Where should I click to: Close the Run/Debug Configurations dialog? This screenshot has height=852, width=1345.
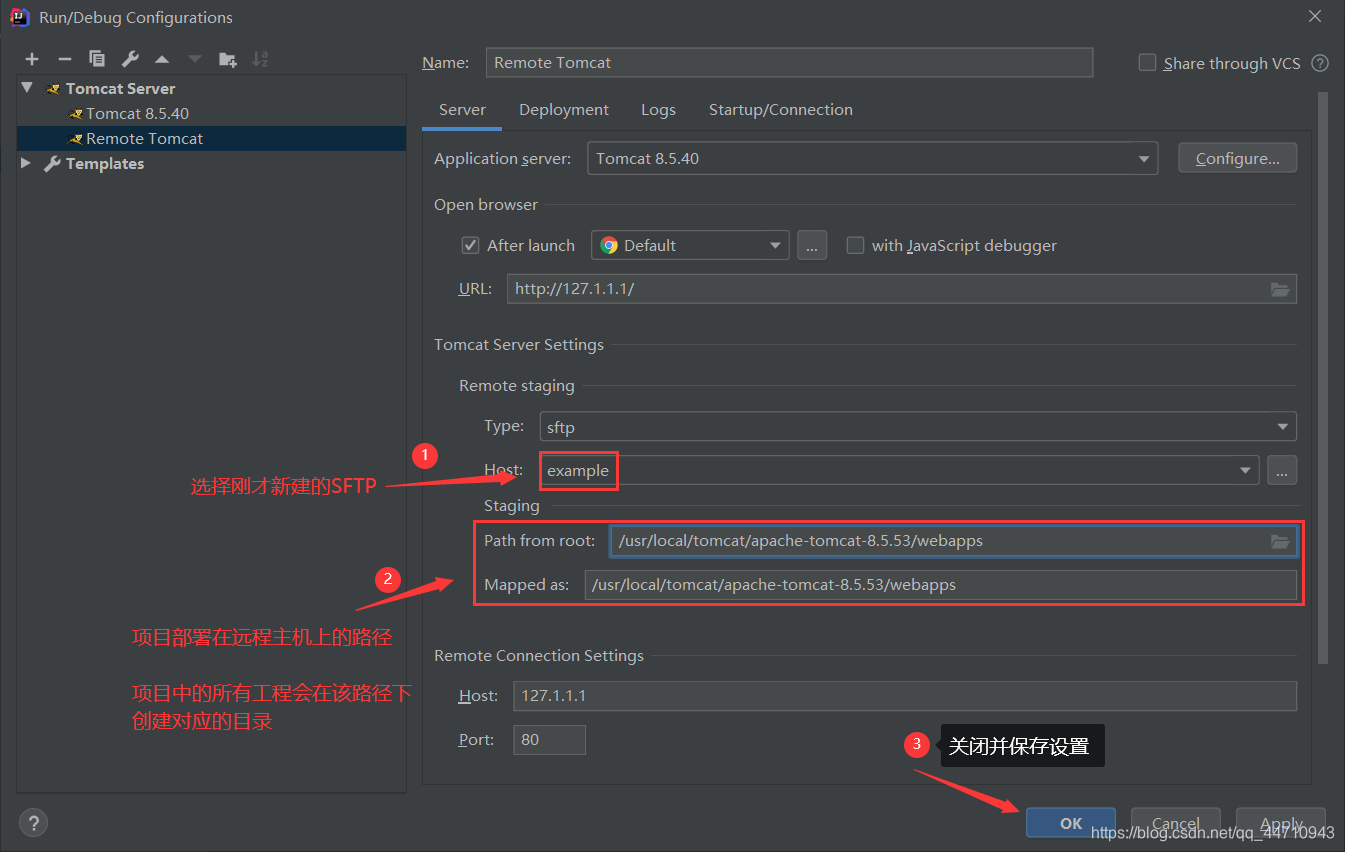coord(1315,17)
